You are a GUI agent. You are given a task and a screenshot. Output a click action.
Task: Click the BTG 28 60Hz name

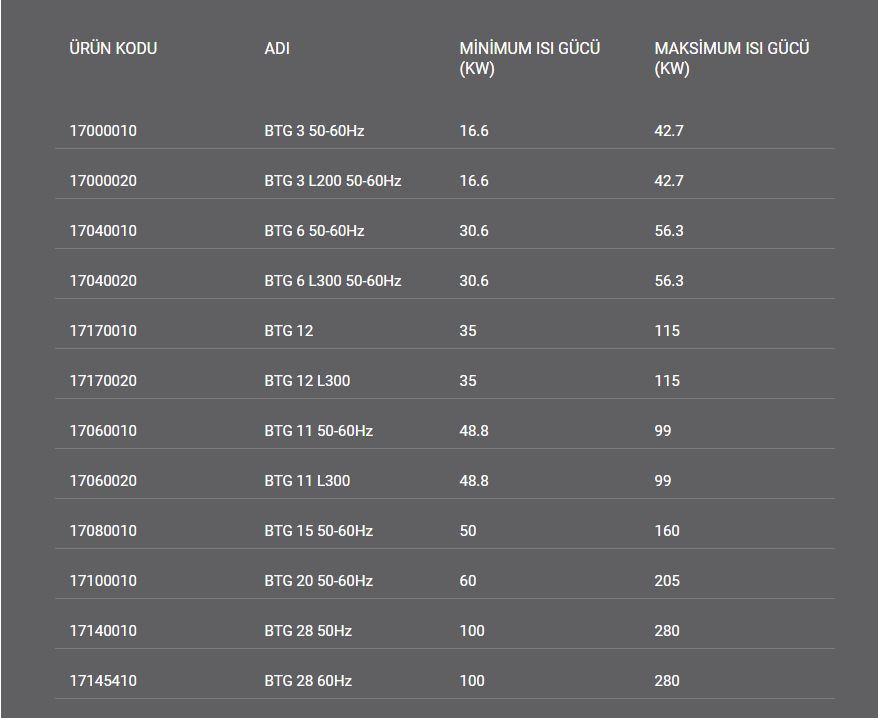(308, 681)
